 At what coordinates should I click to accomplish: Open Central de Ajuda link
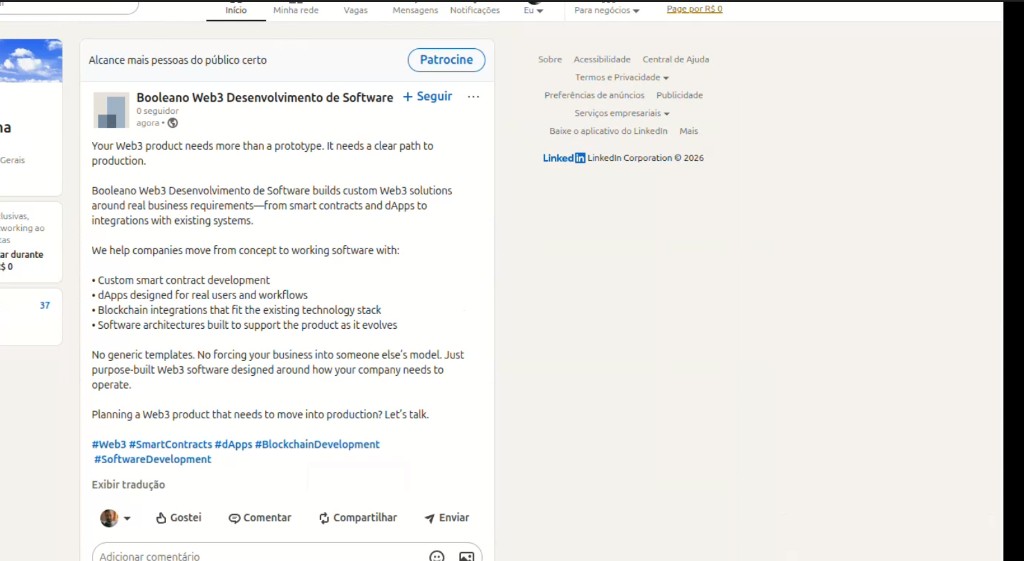pyautogui.click(x=675, y=59)
